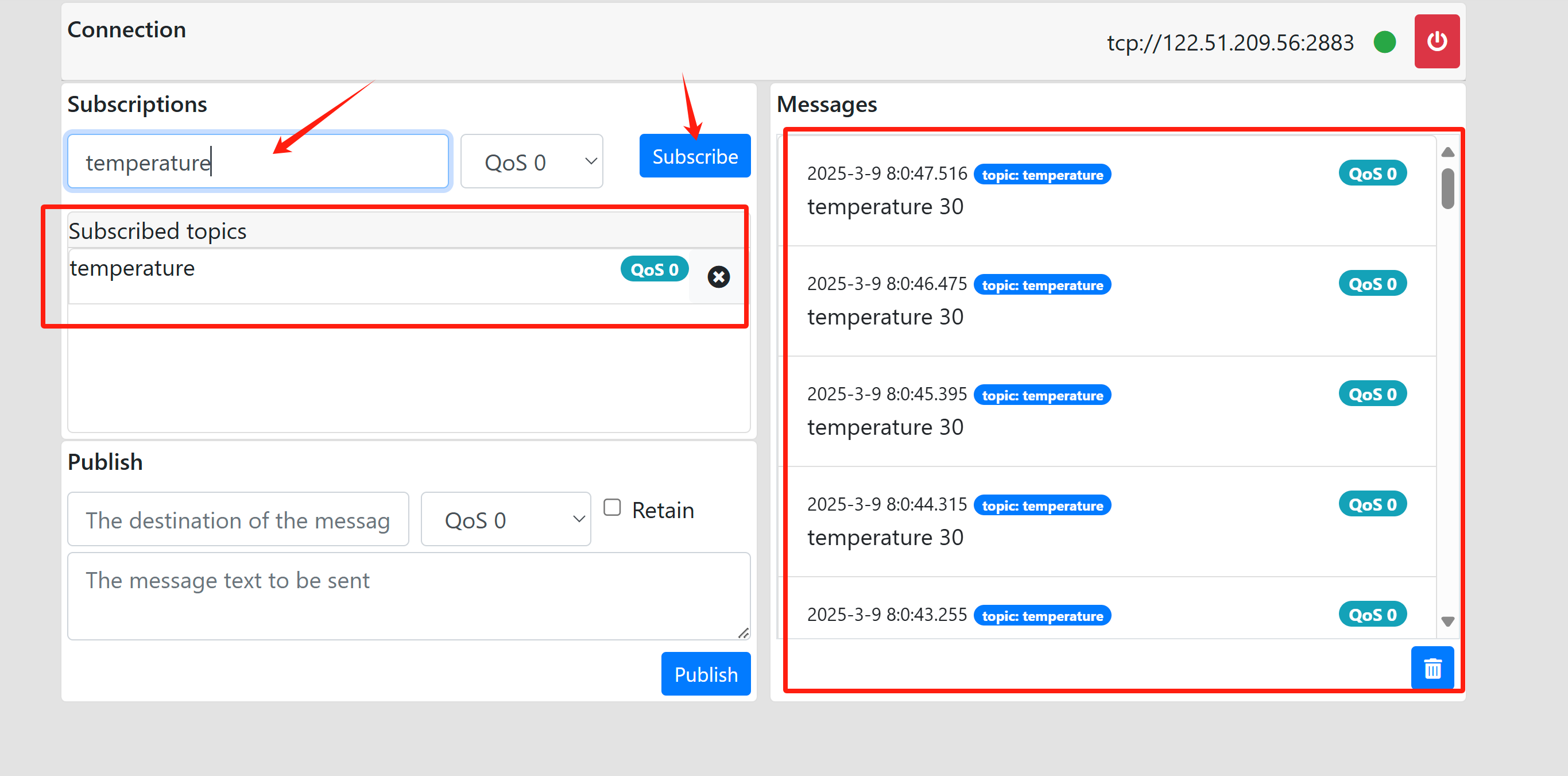Viewport: 1568px width, 776px height.
Task: Open the subscription QoS 0 dropdown
Action: tap(532, 161)
